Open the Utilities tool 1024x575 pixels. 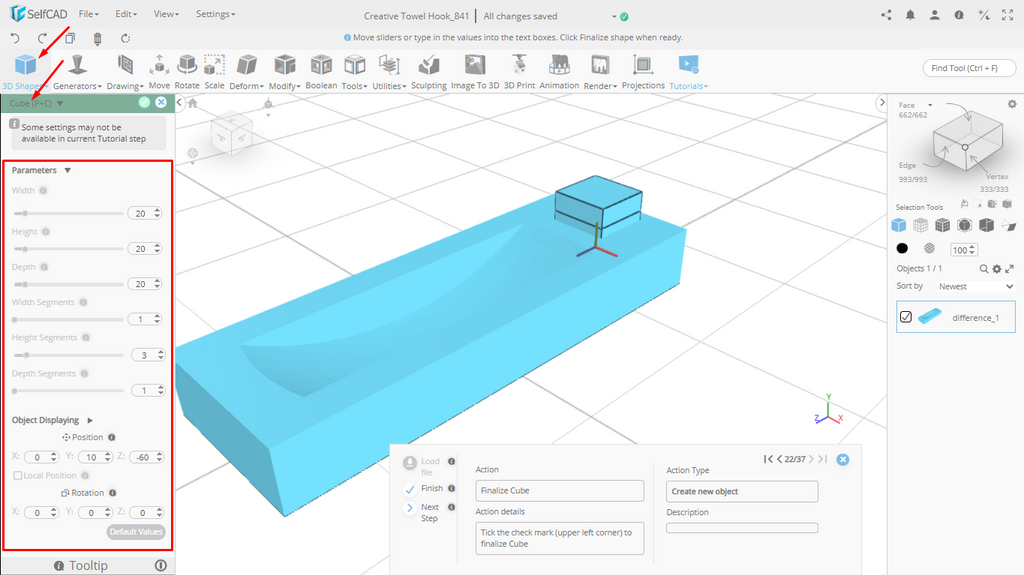pos(389,72)
